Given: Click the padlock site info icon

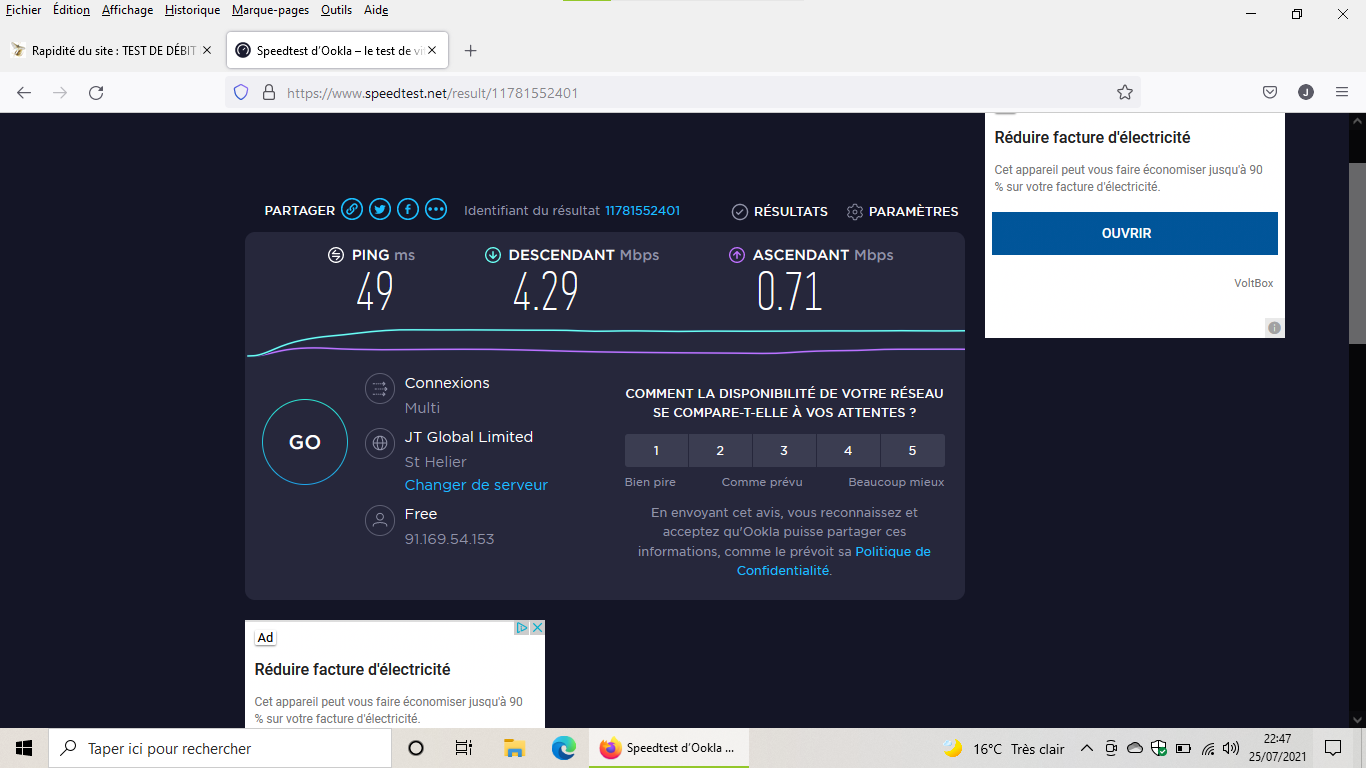Looking at the screenshot, I should pyautogui.click(x=268, y=92).
